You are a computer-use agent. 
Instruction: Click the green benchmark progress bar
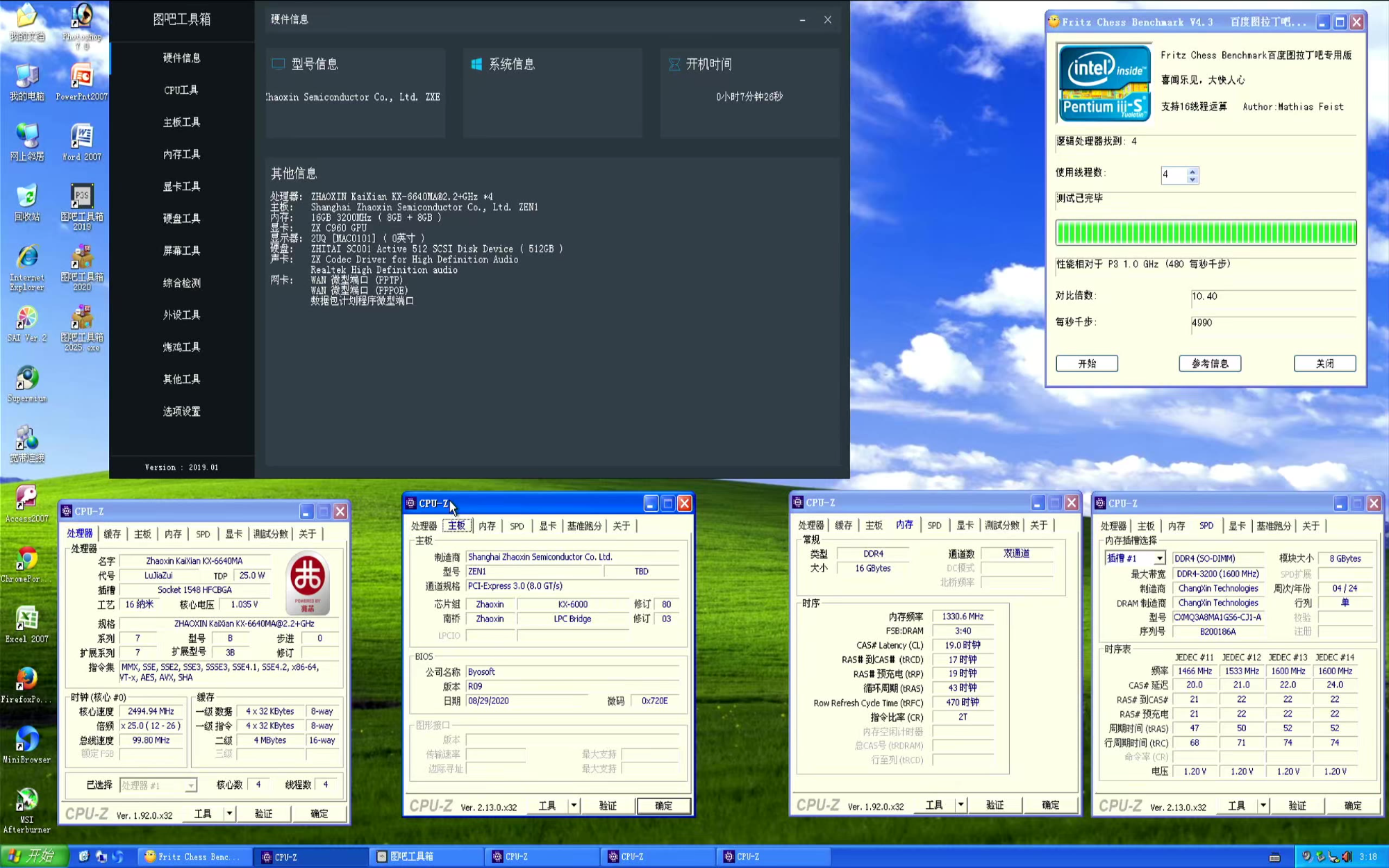point(1206,233)
